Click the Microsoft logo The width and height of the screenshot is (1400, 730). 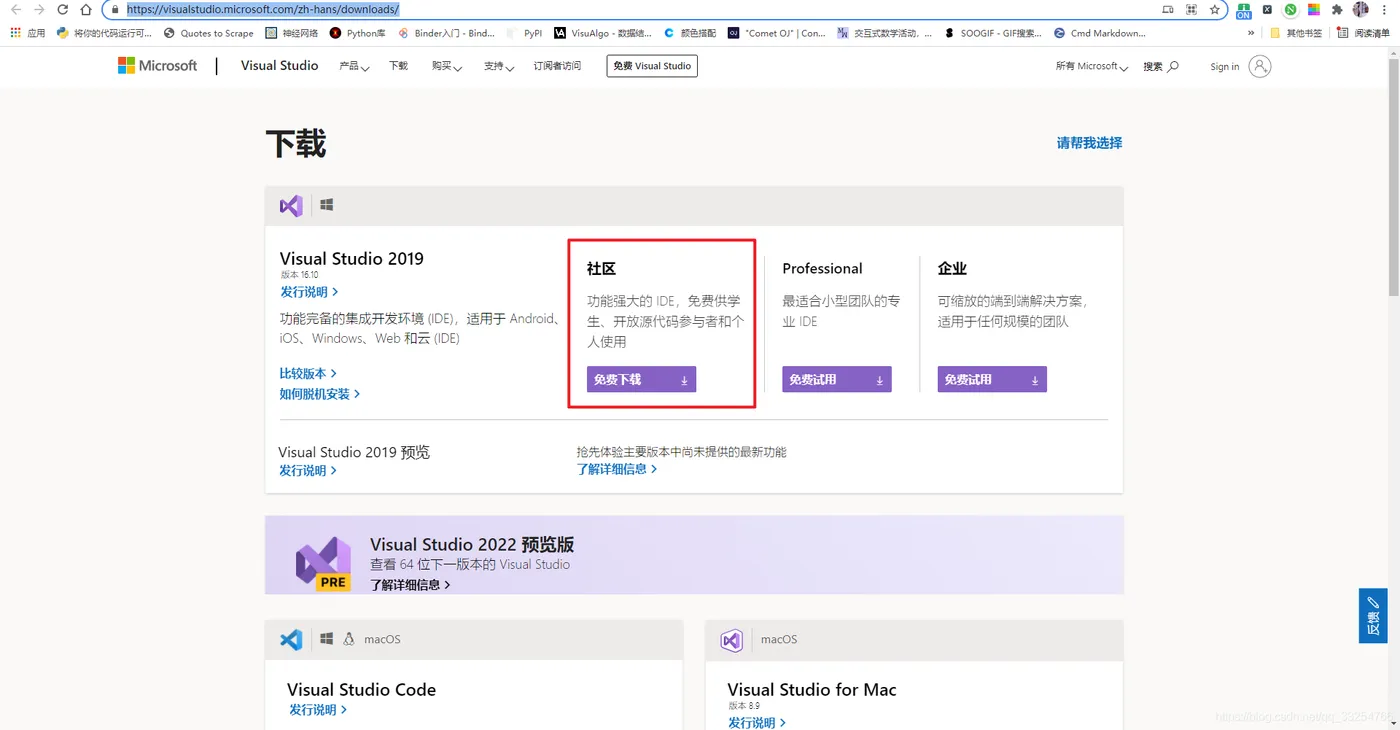157,65
